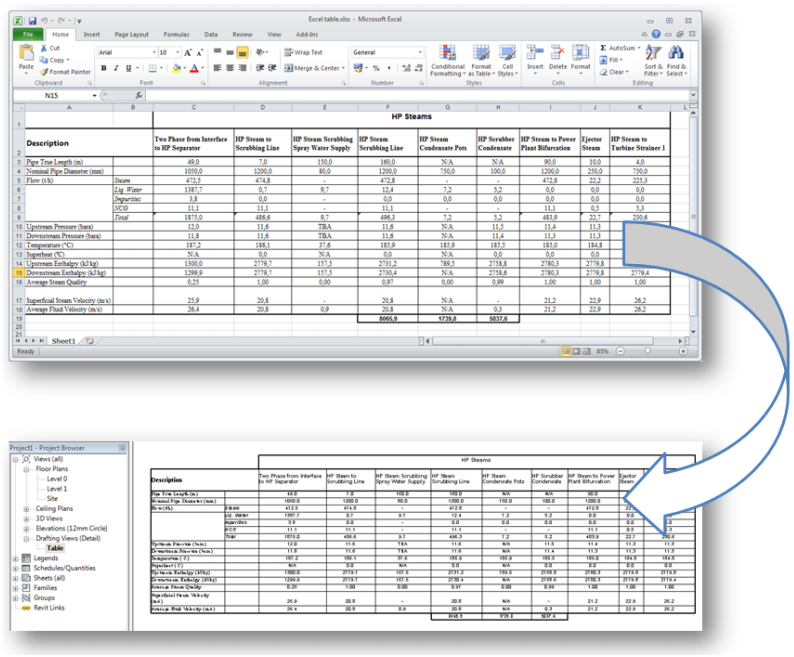Image resolution: width=794 pixels, height=657 pixels.
Task: Click the zoom out minus button
Action: (620, 351)
